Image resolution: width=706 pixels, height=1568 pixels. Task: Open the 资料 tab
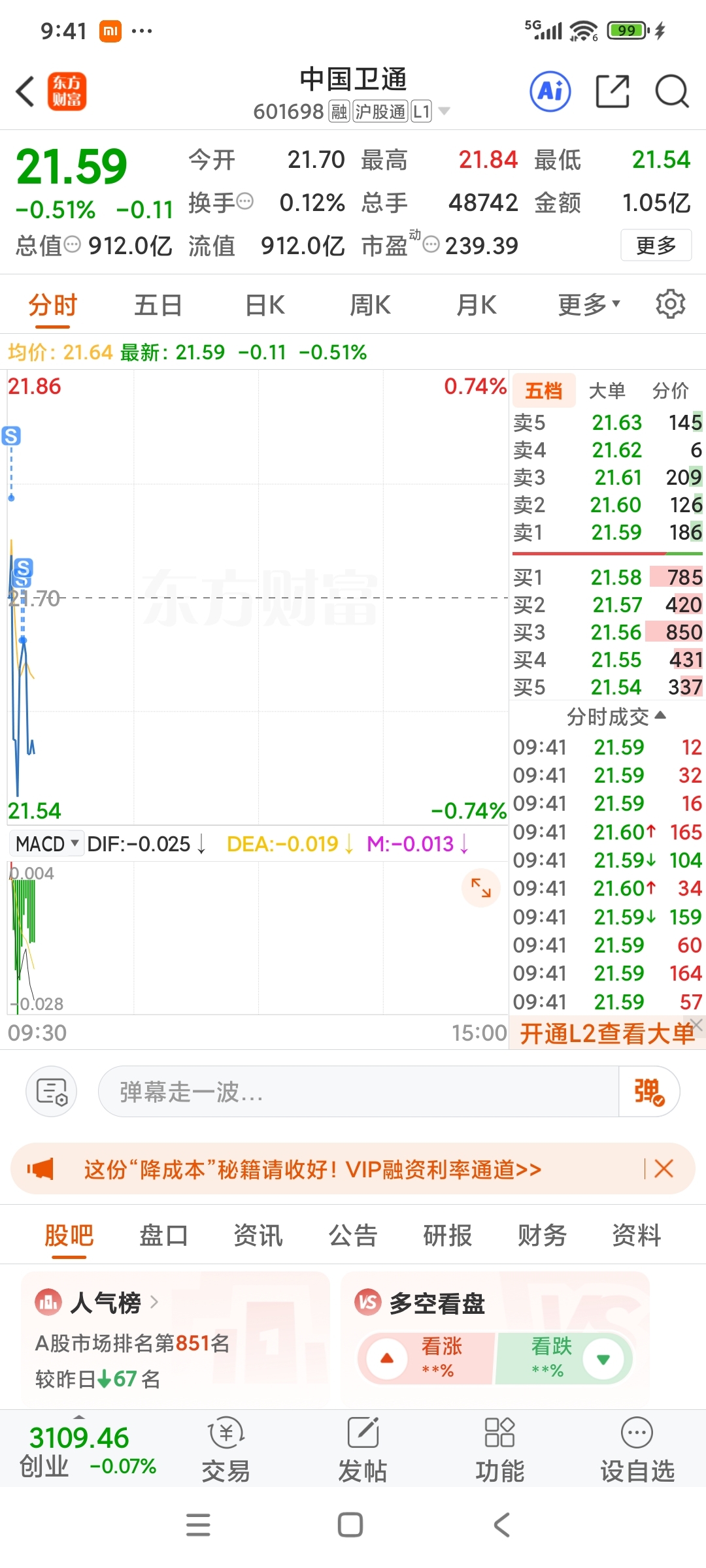pyautogui.click(x=637, y=1235)
